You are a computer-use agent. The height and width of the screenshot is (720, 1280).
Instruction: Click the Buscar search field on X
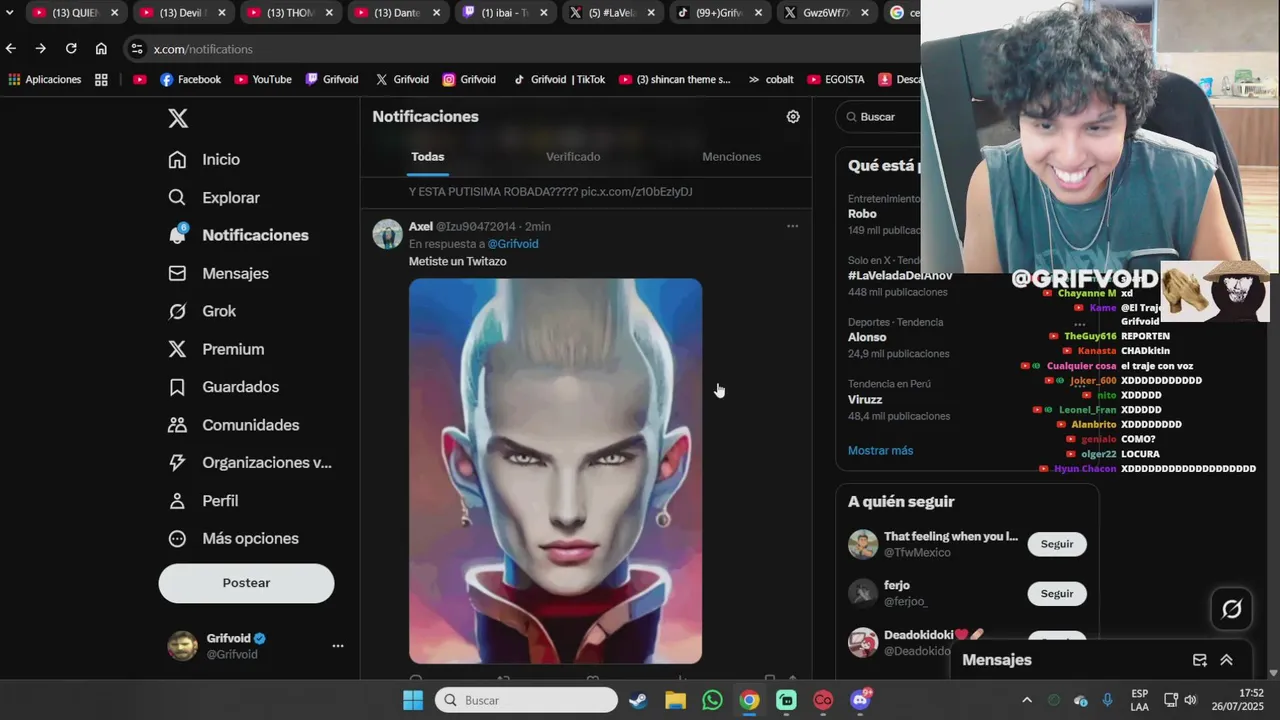coord(880,117)
